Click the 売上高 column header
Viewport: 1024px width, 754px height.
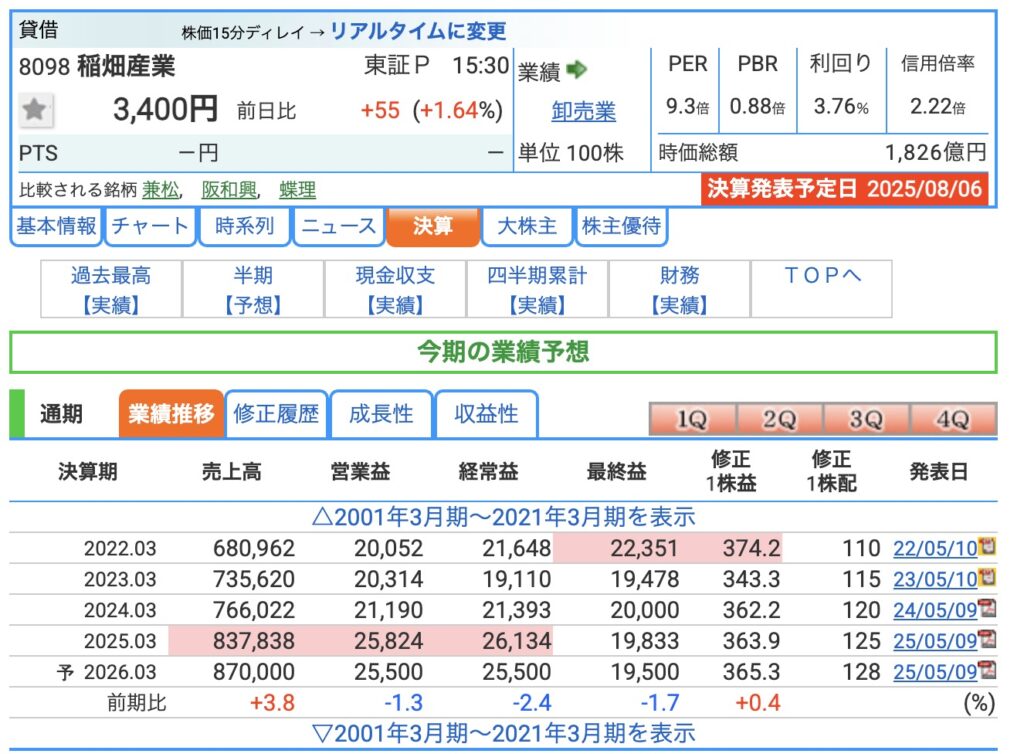pos(232,471)
